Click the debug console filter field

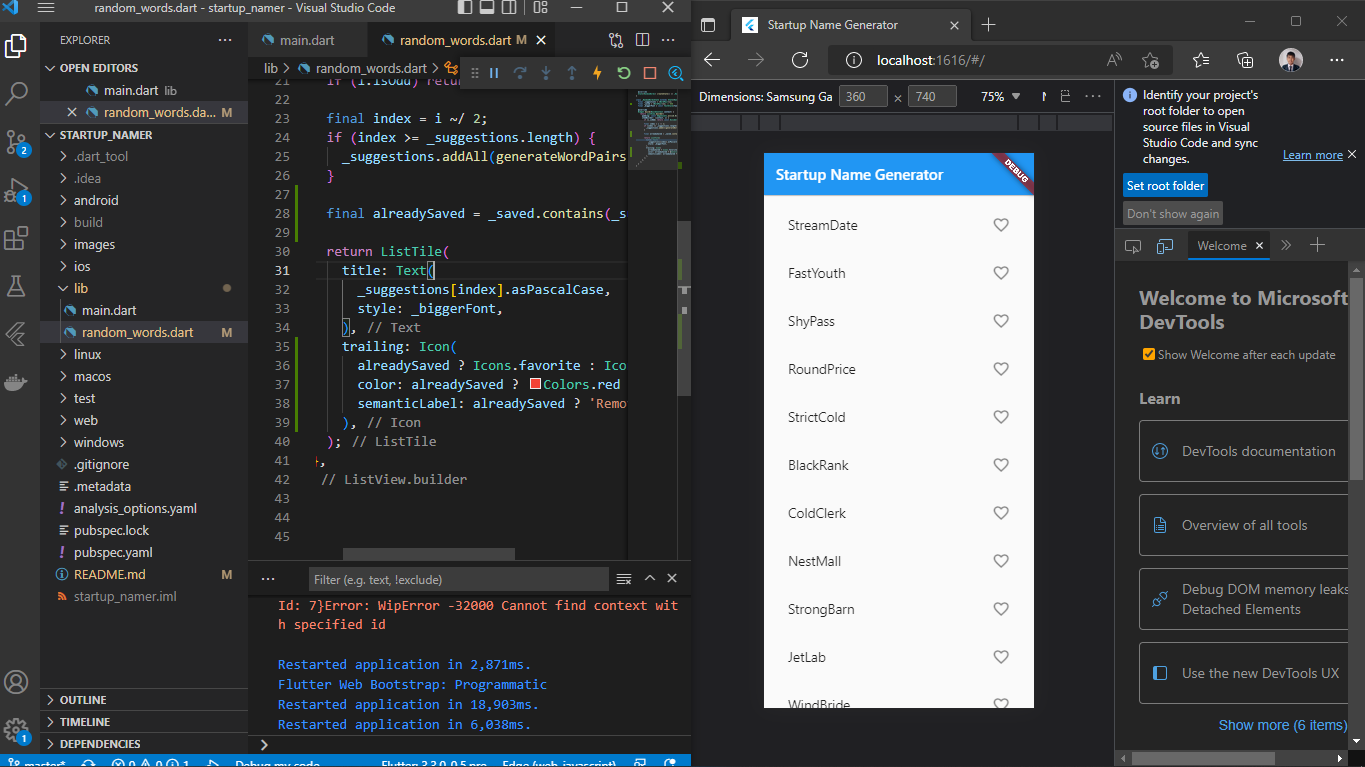[458, 579]
